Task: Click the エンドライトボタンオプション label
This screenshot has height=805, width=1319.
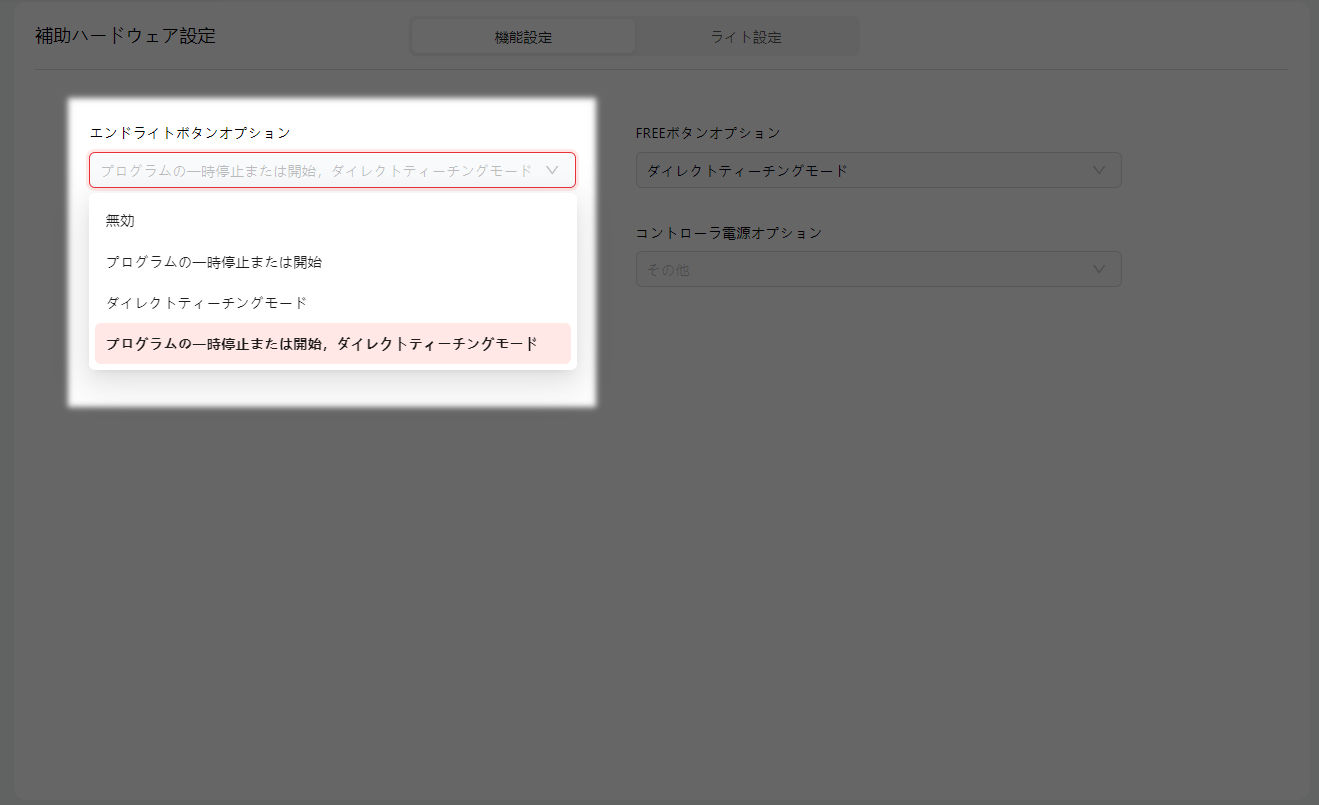Action: point(190,133)
